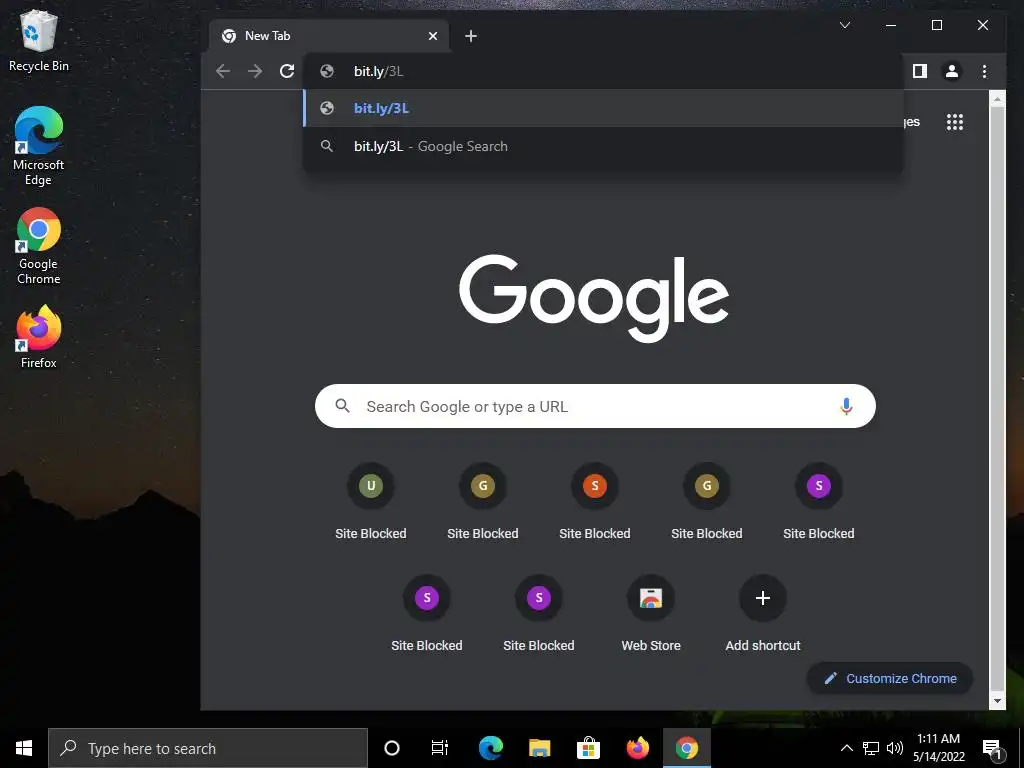Open the Web Store shortcut
Viewport: 1024px width, 768px height.
(651, 614)
